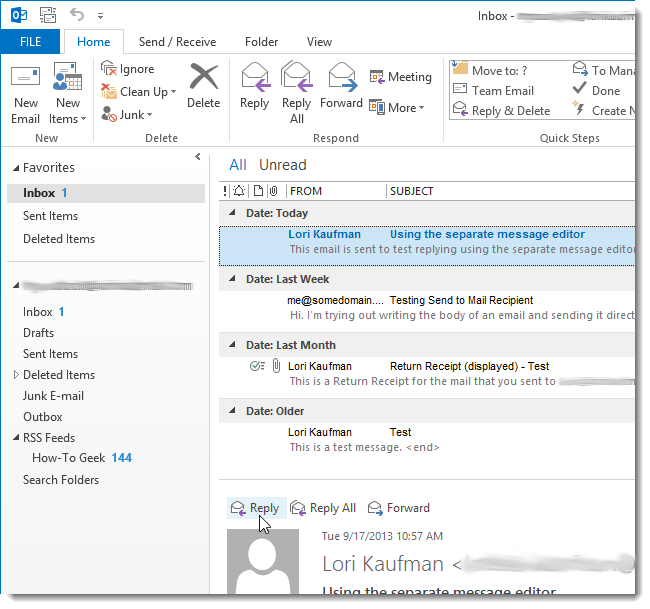Collapse the Date: Last Month group

click(x=233, y=345)
